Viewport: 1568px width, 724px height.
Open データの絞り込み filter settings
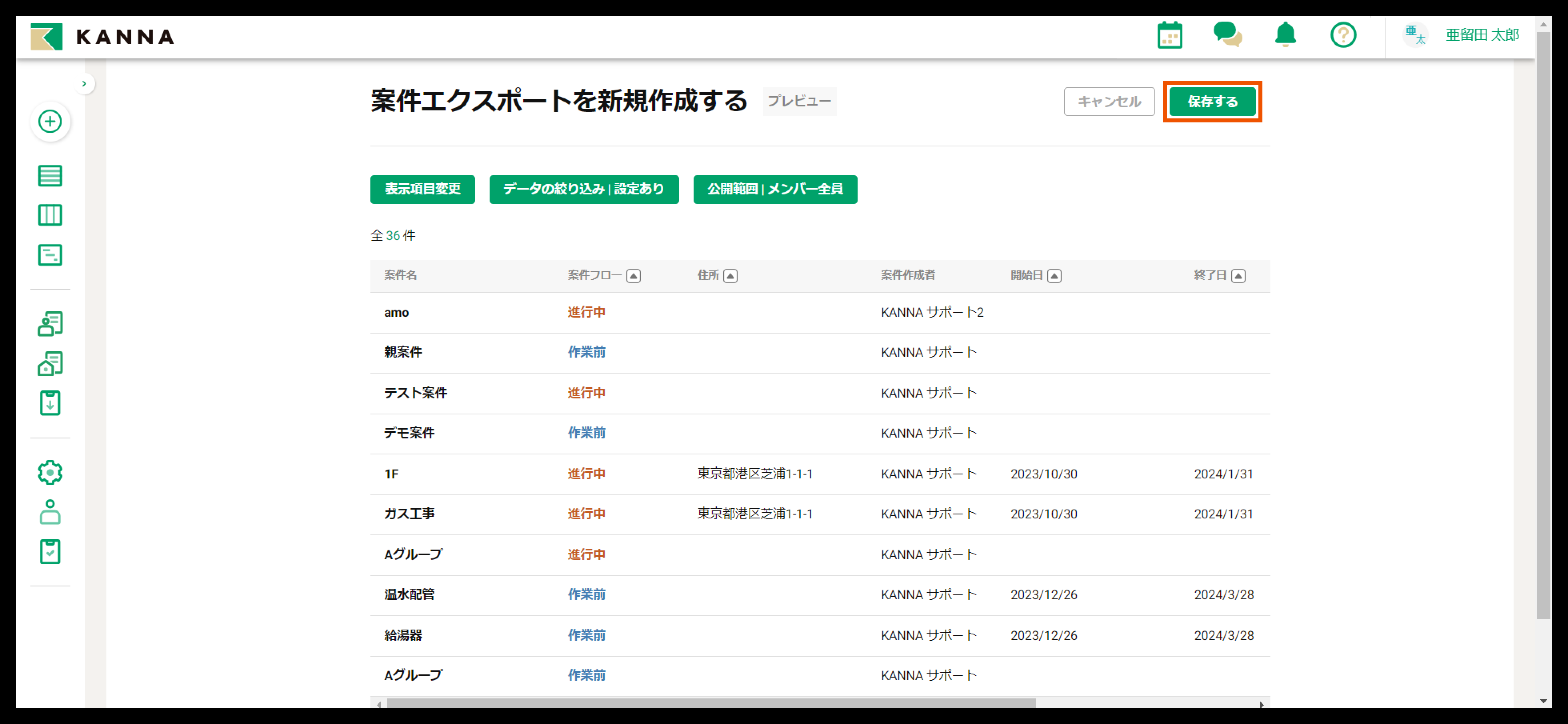(583, 189)
